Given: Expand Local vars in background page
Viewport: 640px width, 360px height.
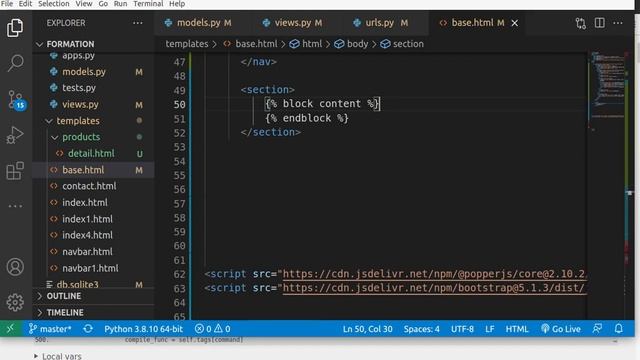Looking at the screenshot, I should (x=58, y=356).
